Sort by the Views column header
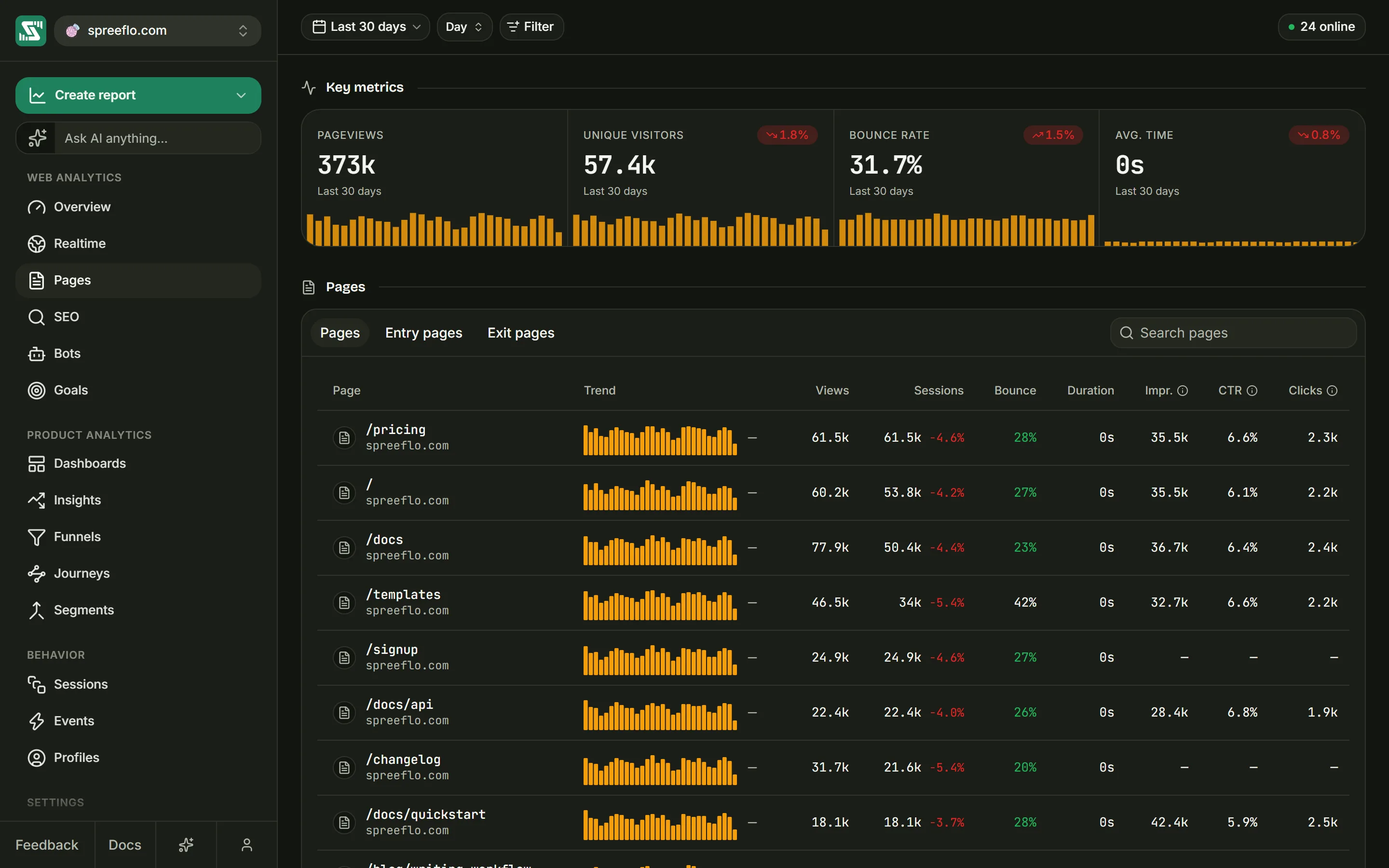This screenshot has height=868, width=1389. [x=831, y=391]
